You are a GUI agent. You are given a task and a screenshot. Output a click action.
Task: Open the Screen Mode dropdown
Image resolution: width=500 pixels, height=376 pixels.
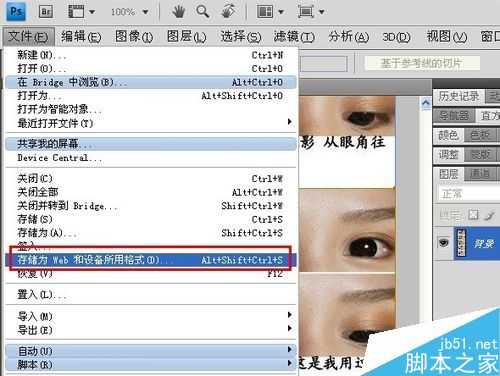(311, 12)
